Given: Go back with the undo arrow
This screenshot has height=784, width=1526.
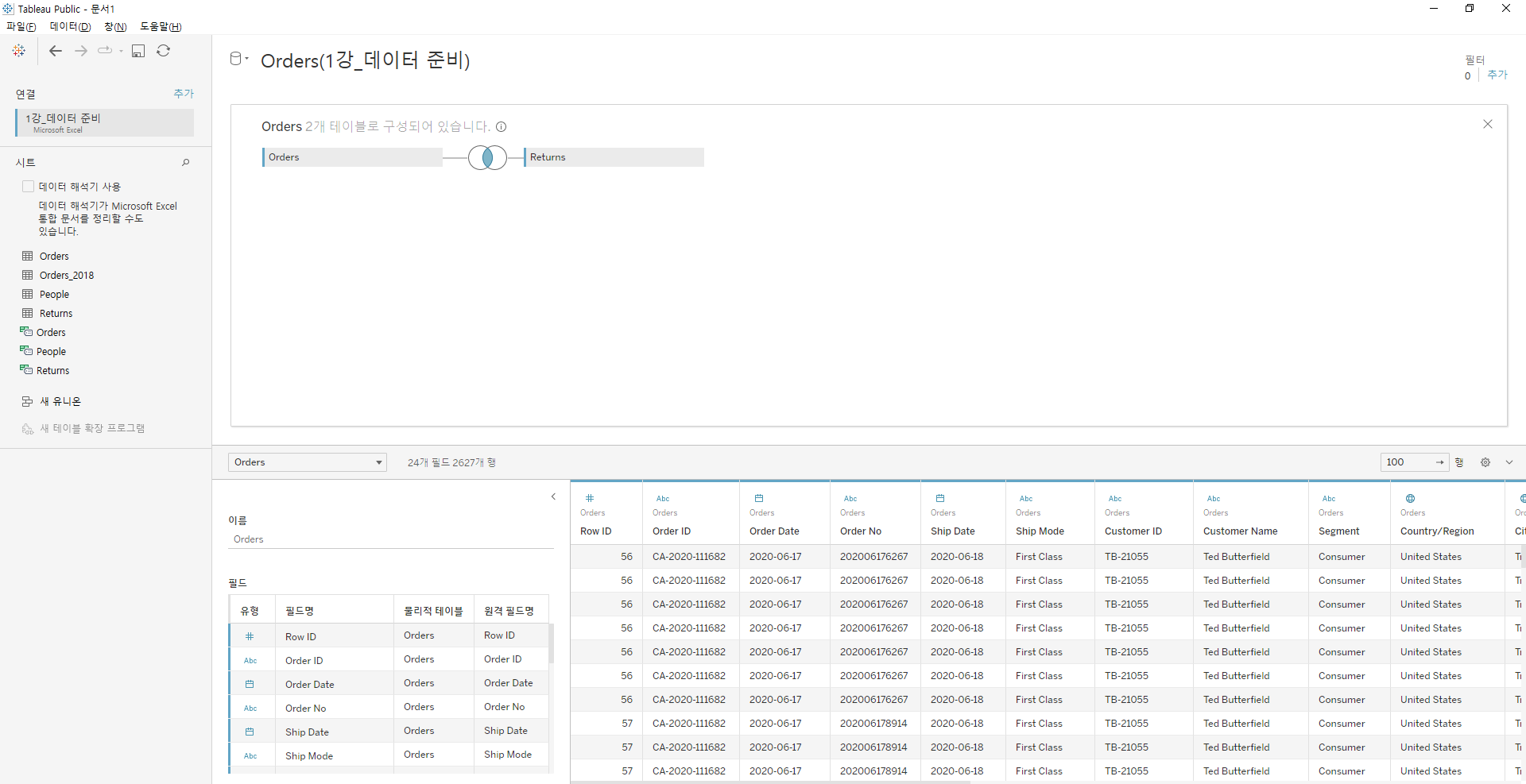Looking at the screenshot, I should [x=56, y=51].
